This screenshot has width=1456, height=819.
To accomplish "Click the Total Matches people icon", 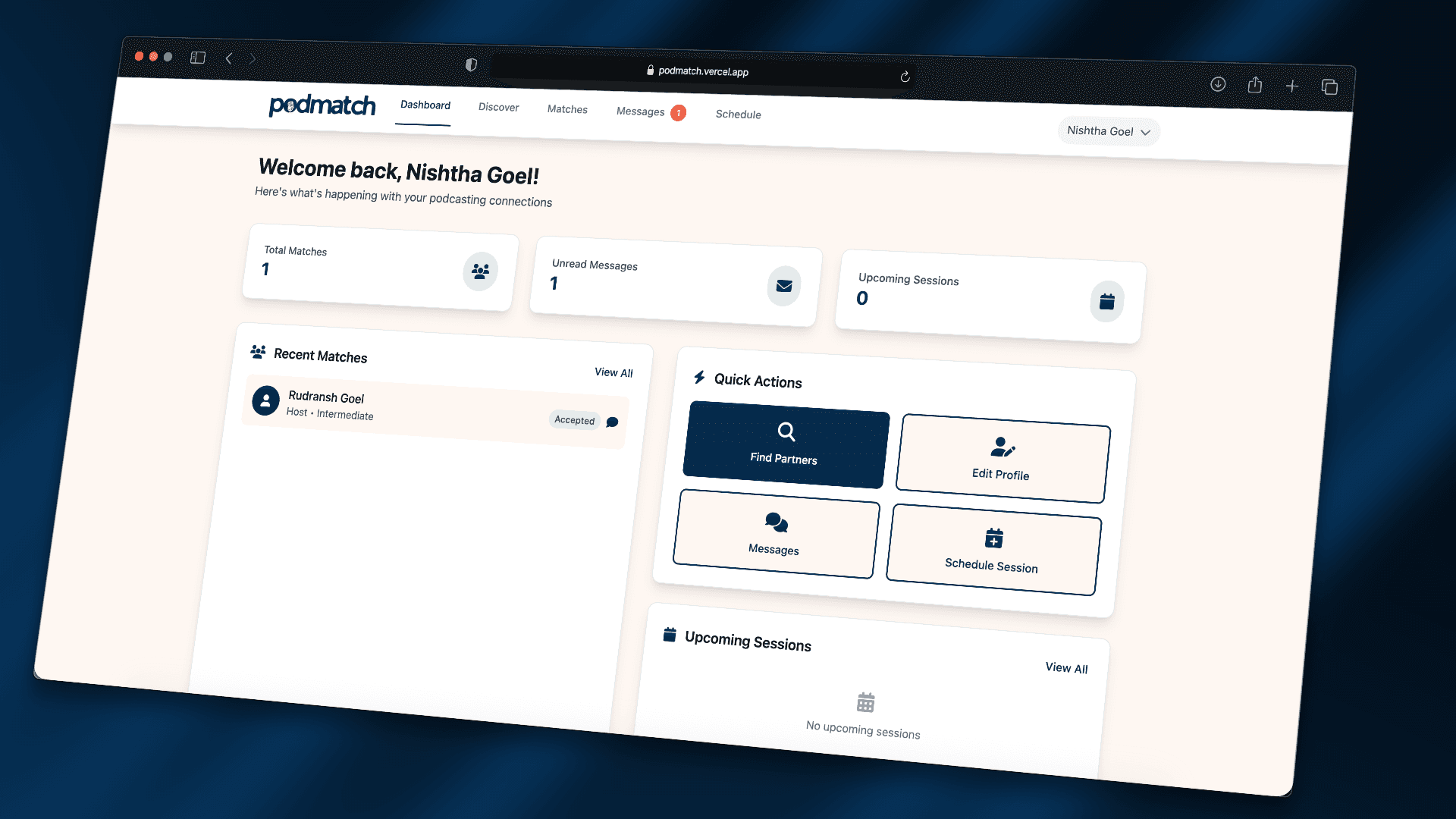I will pyautogui.click(x=480, y=271).
